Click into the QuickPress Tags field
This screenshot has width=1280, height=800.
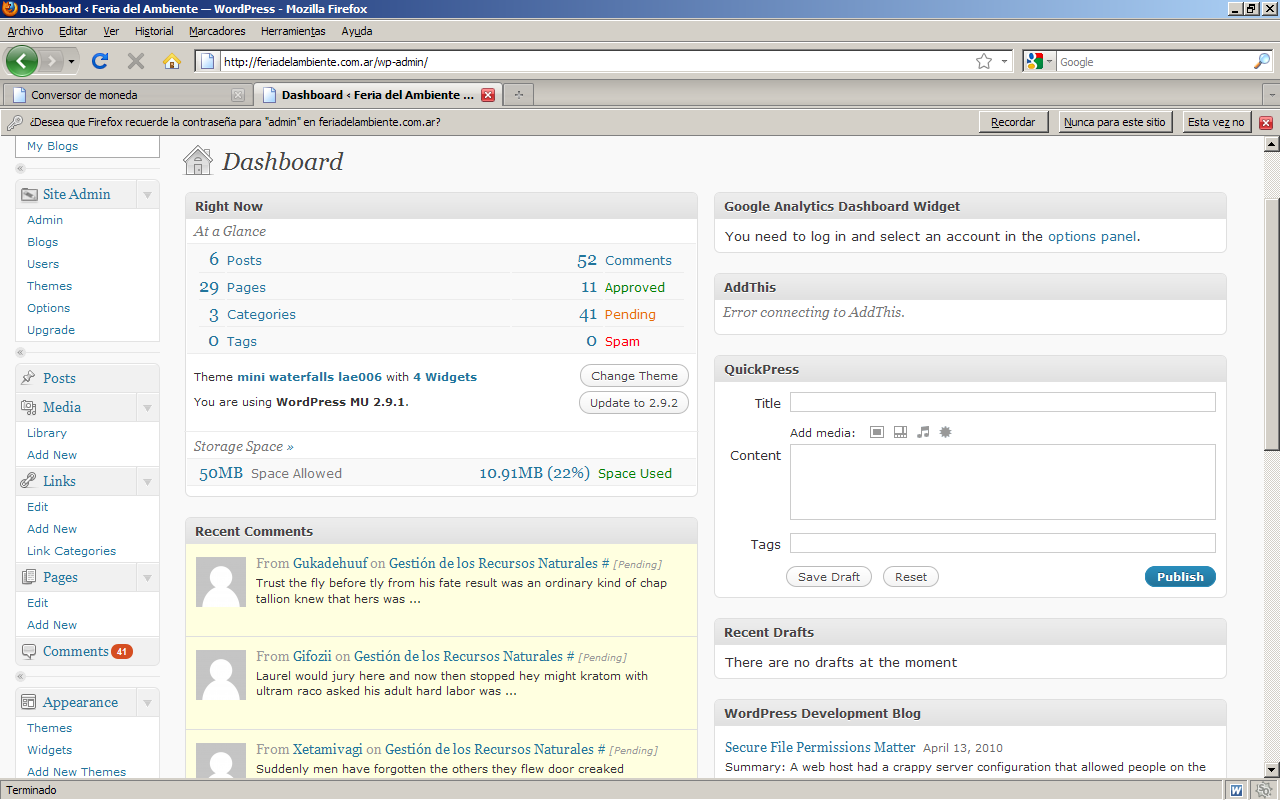click(x=1003, y=543)
